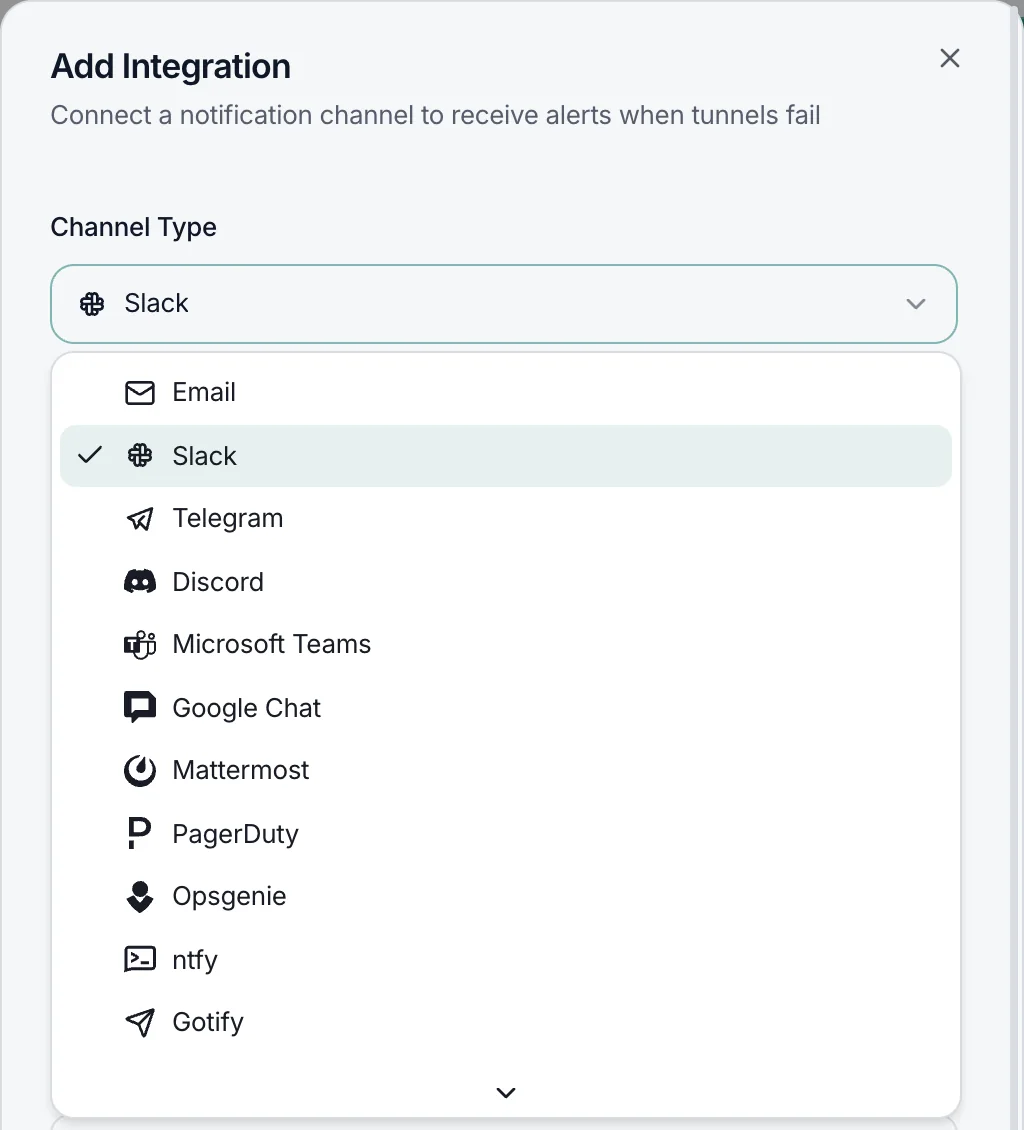The width and height of the screenshot is (1024, 1130).
Task: Click the Channel Type label
Action: (x=133, y=227)
